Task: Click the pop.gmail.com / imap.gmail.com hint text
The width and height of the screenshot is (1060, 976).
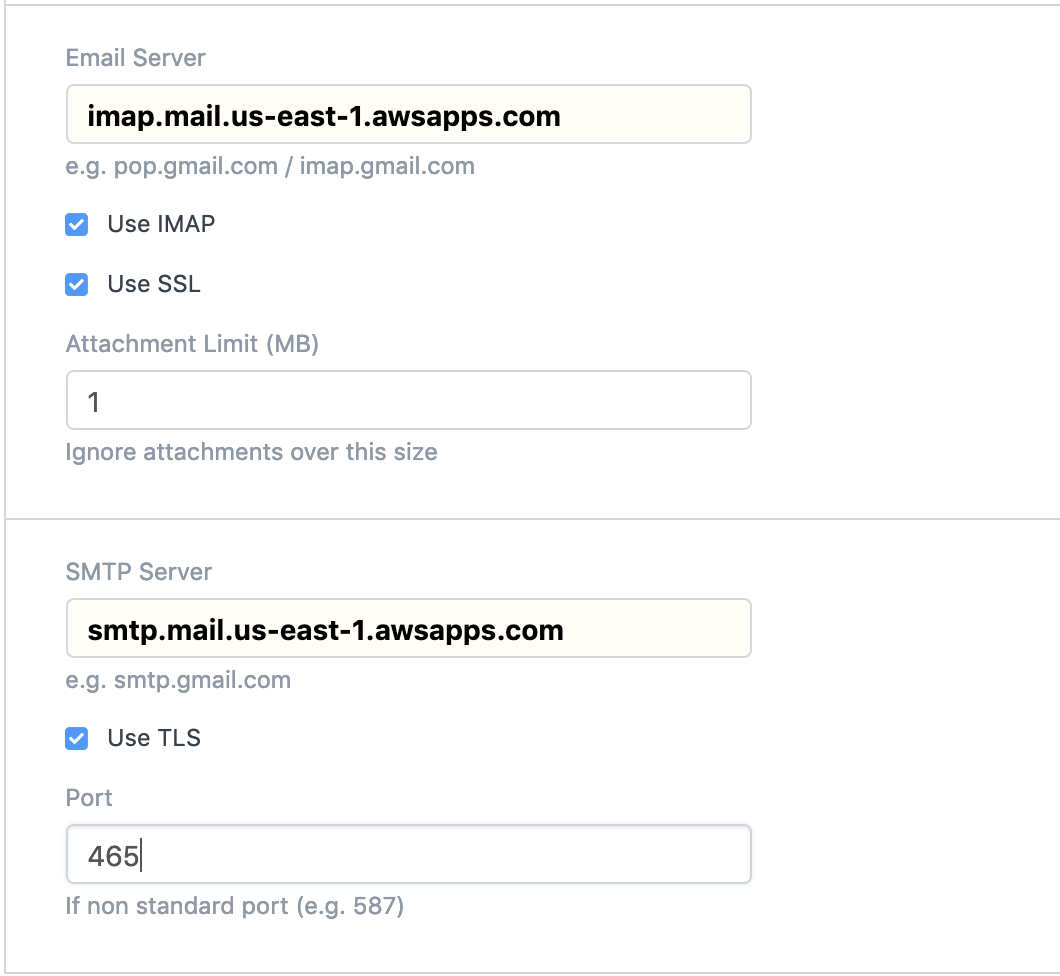Action: [270, 166]
